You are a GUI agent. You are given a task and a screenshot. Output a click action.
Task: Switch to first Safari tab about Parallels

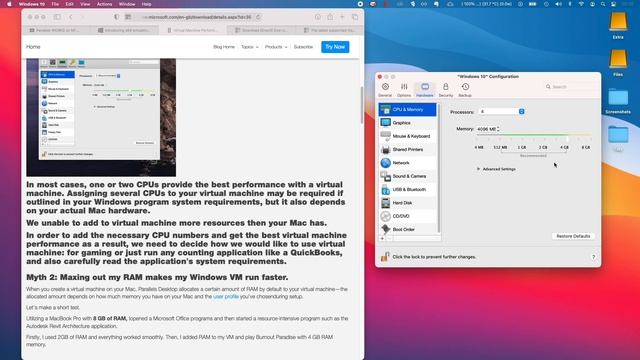coord(56,30)
